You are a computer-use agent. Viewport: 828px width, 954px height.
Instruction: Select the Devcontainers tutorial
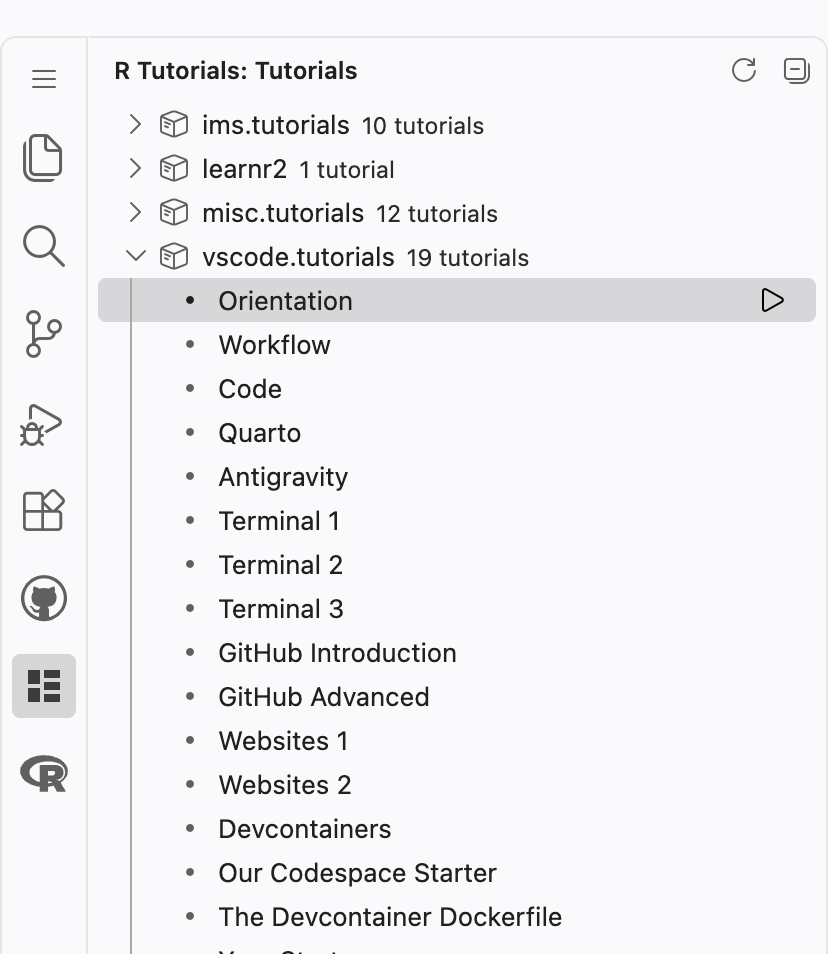coord(457,829)
